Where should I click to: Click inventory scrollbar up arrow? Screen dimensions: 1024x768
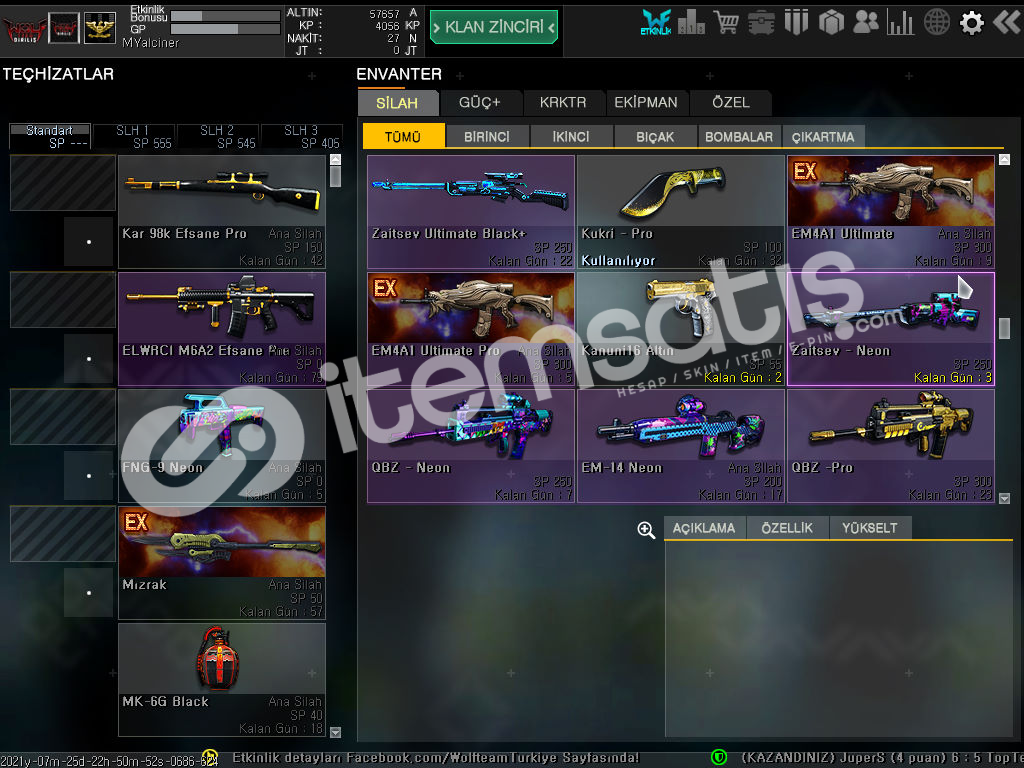coord(1004,159)
